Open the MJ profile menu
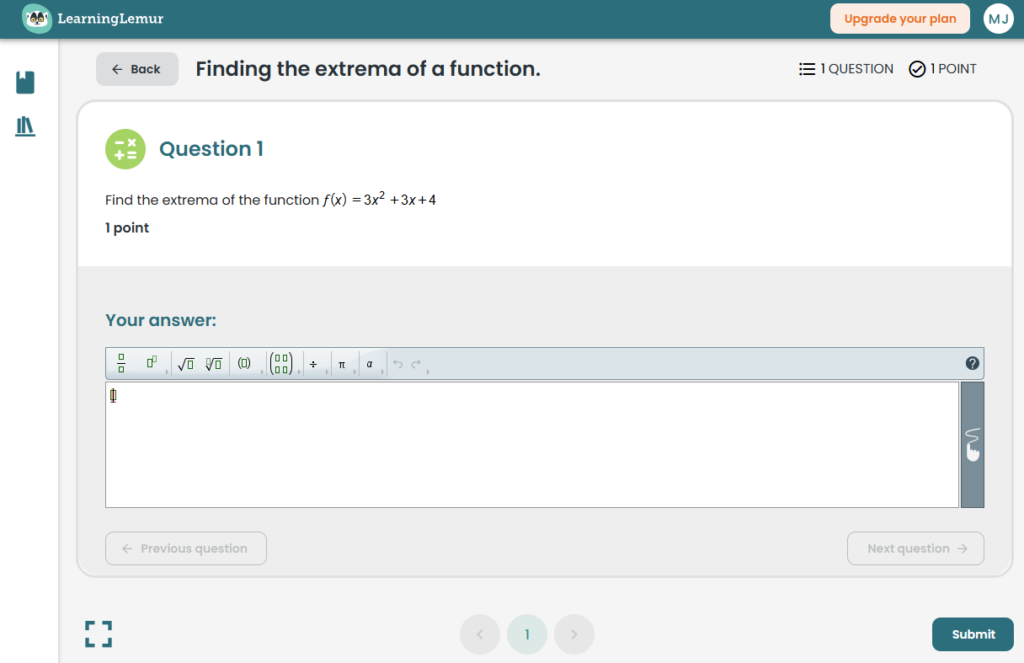This screenshot has width=1024, height=663. point(998,18)
